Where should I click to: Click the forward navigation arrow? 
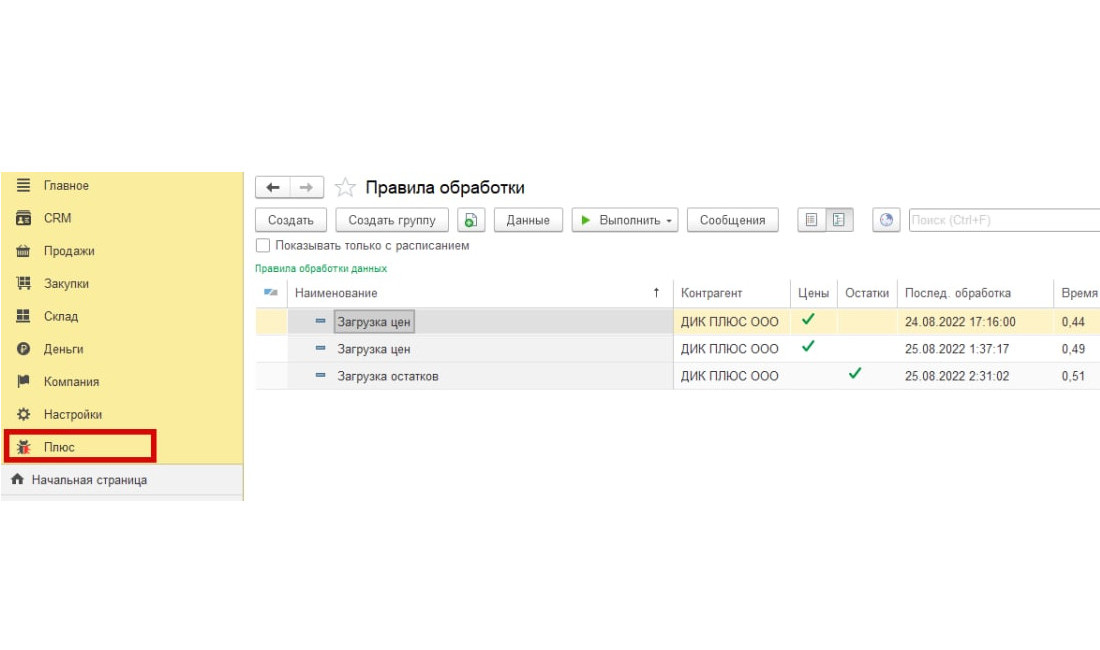pyautogui.click(x=307, y=188)
